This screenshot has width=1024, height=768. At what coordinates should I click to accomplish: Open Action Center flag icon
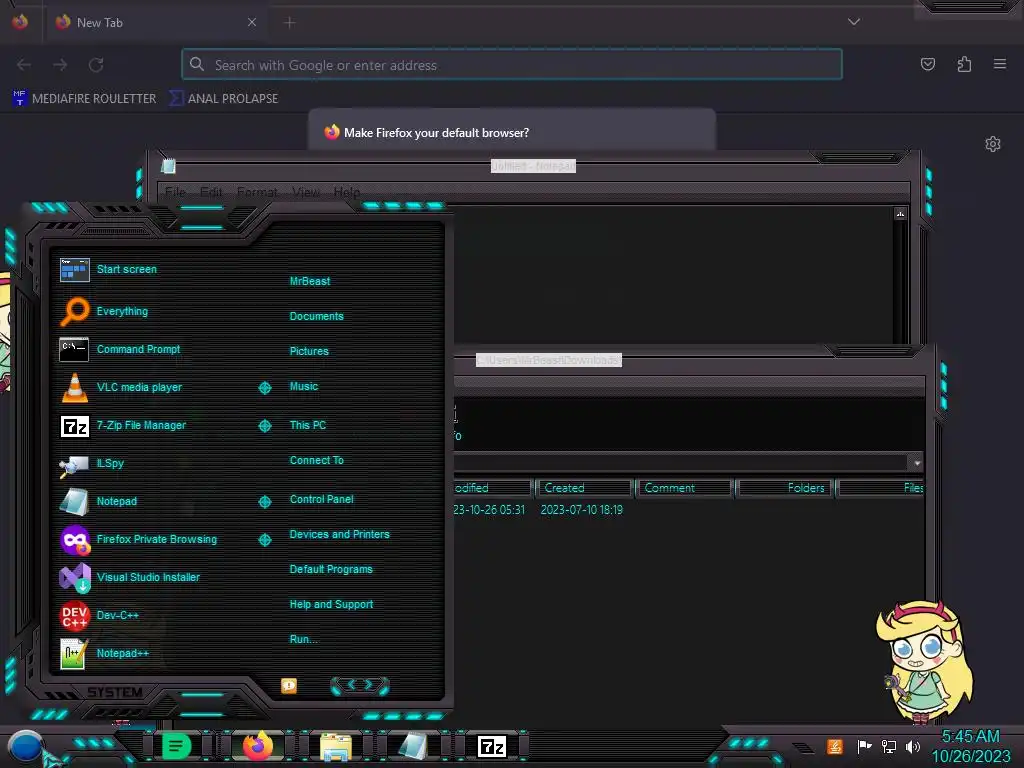[x=864, y=746]
